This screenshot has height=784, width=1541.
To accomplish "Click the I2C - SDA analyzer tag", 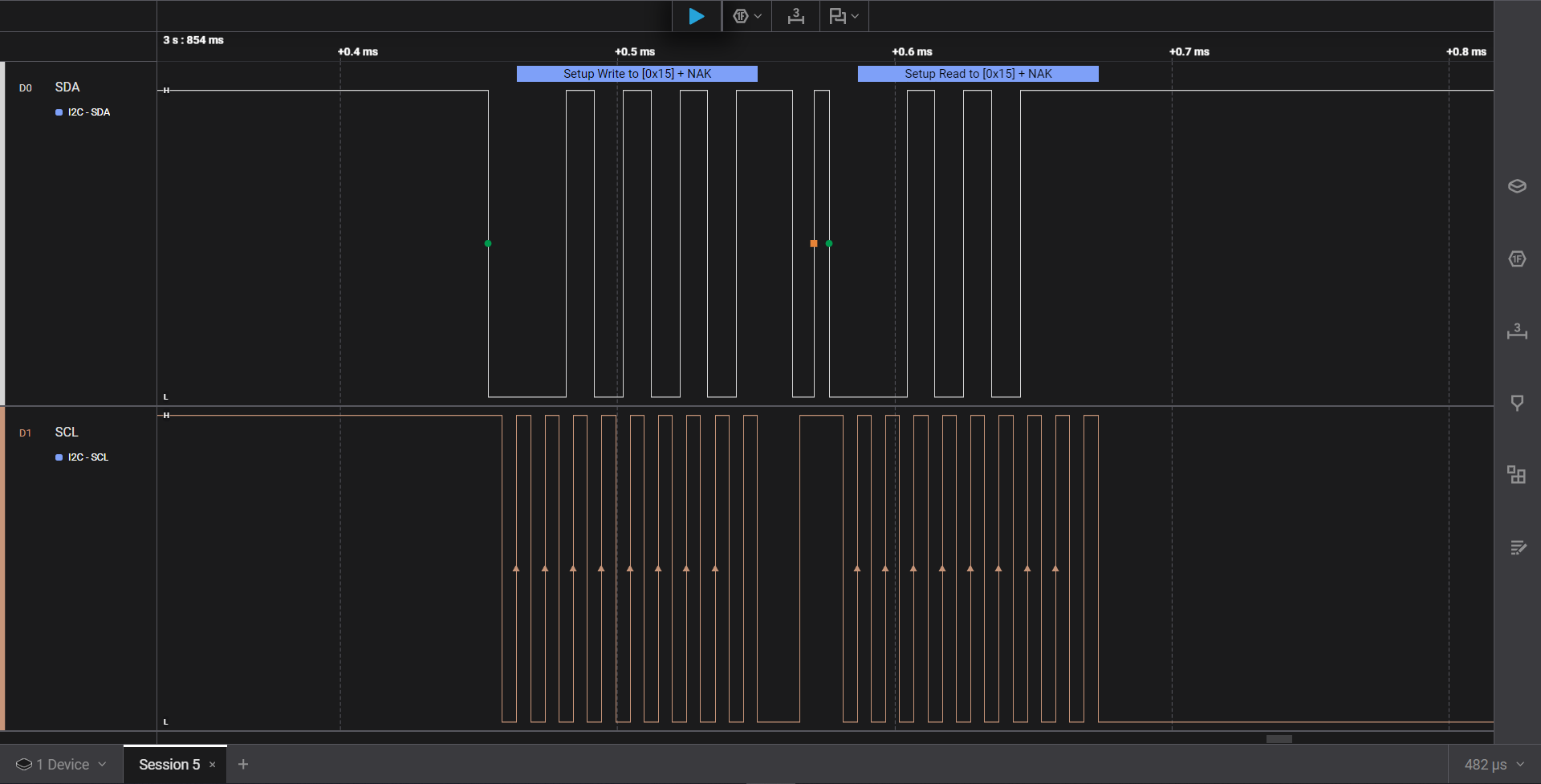I will [x=88, y=112].
